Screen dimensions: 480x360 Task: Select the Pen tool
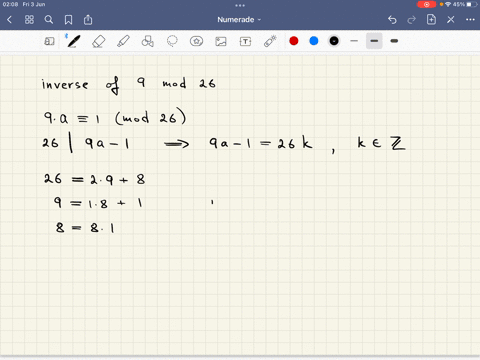[x=73, y=41]
